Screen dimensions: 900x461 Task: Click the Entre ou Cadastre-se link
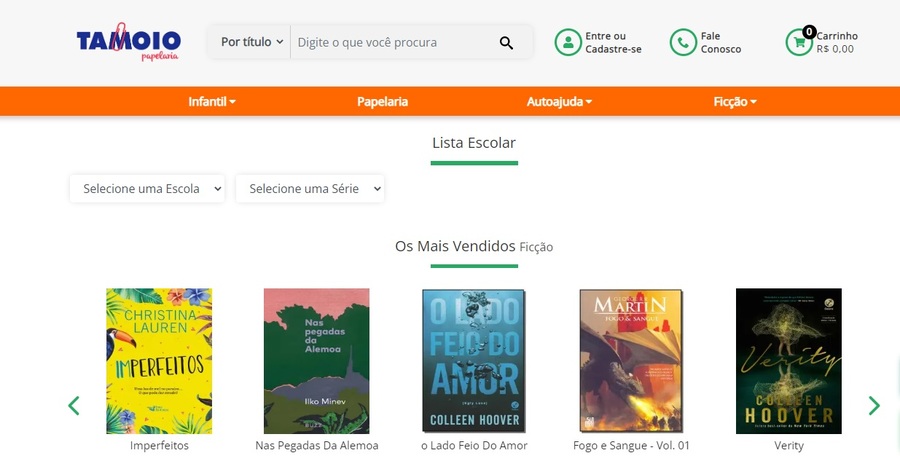tap(614, 42)
